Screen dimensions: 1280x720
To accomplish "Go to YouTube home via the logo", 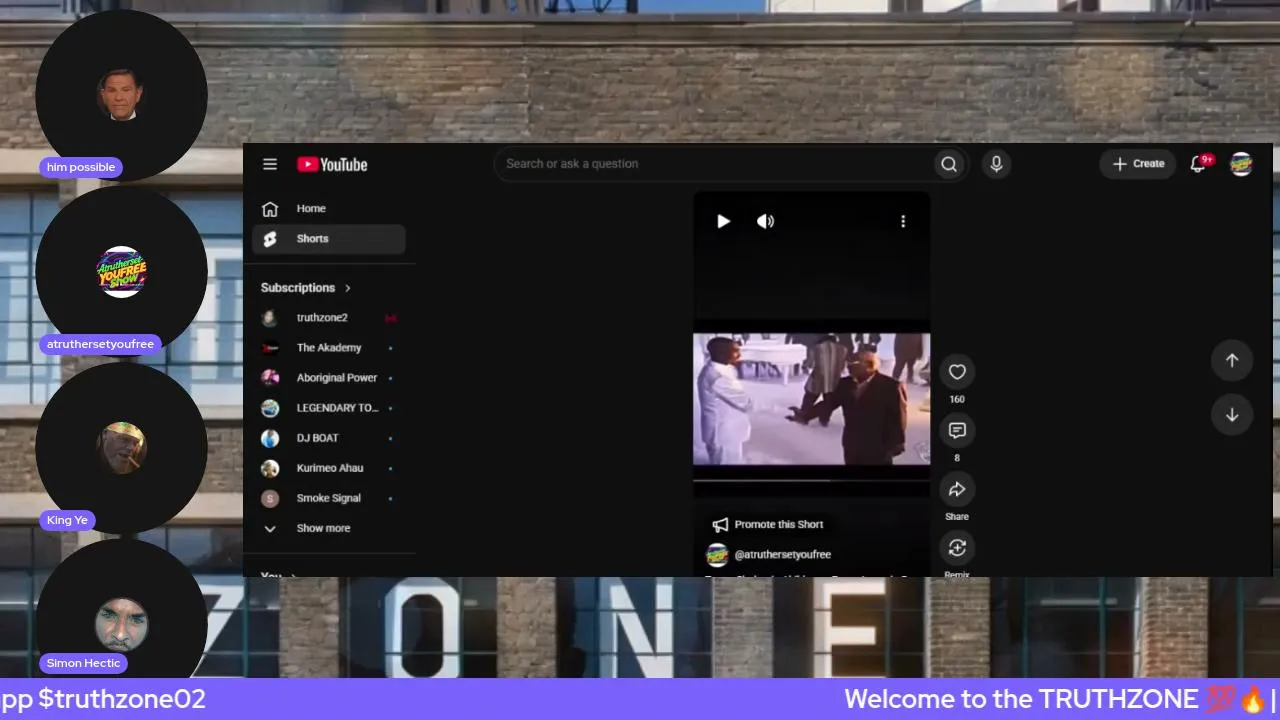I will [332, 164].
